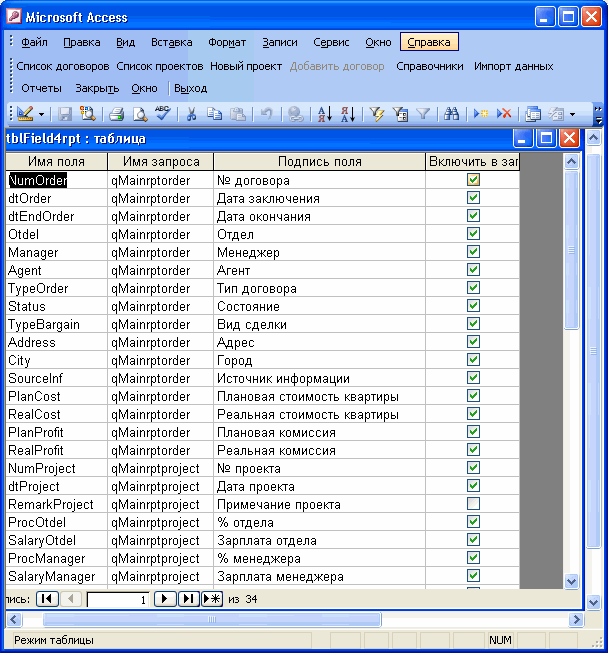Viewport: 608px width, 653px height.
Task: Open the Сервис menu
Action: 331,42
